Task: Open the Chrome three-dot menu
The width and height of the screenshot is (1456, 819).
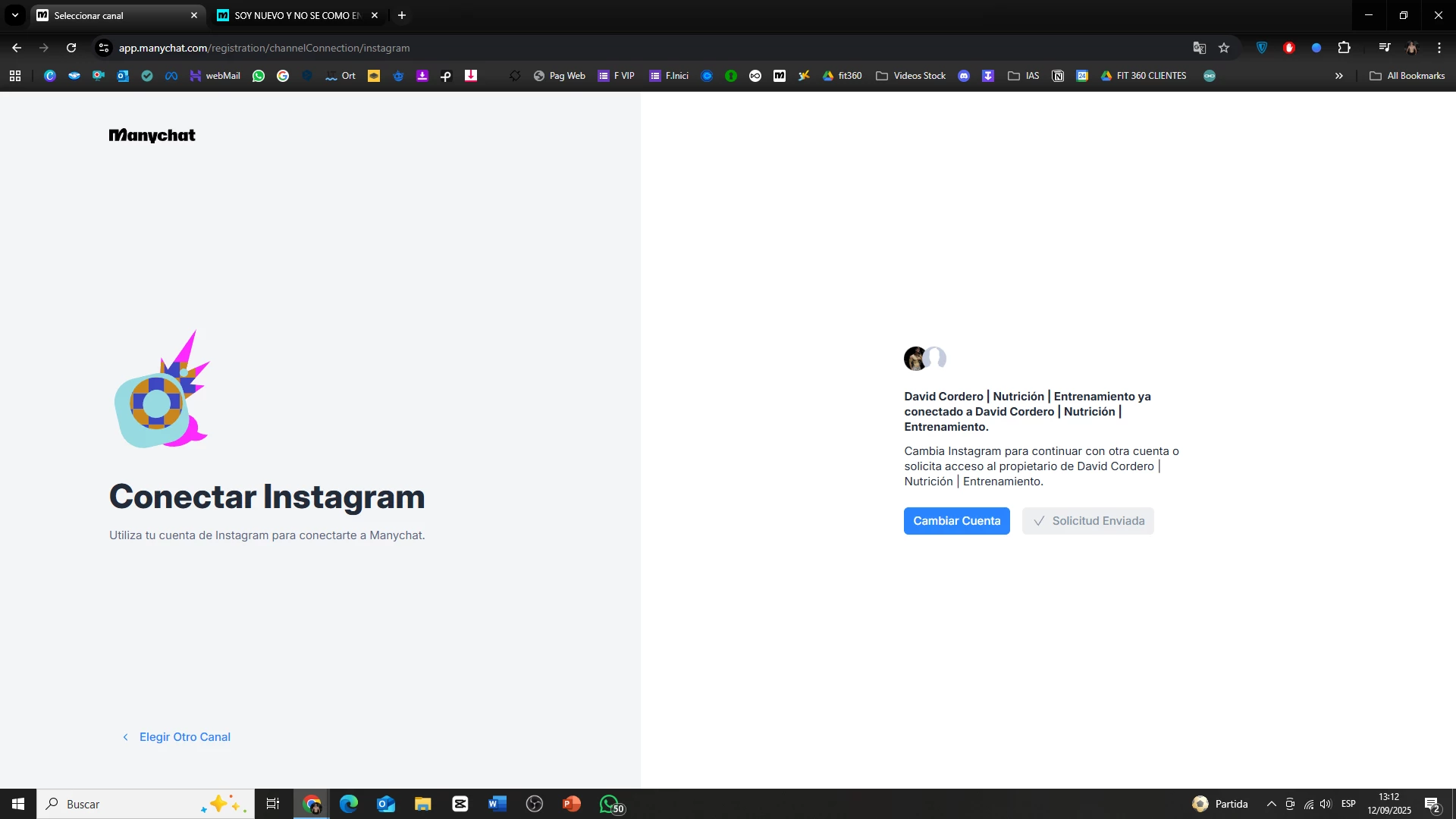Action: point(1439,48)
